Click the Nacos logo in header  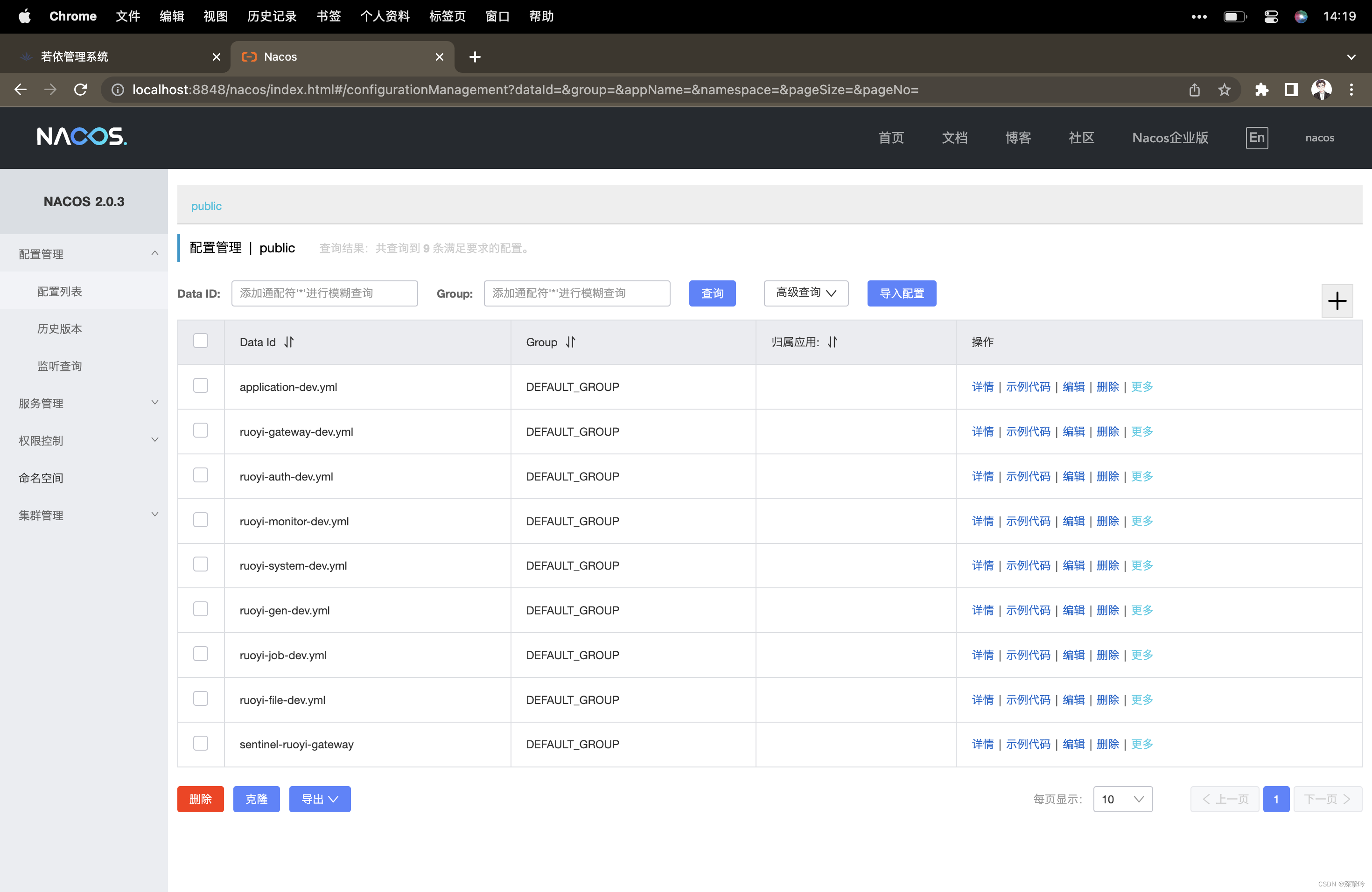82,137
